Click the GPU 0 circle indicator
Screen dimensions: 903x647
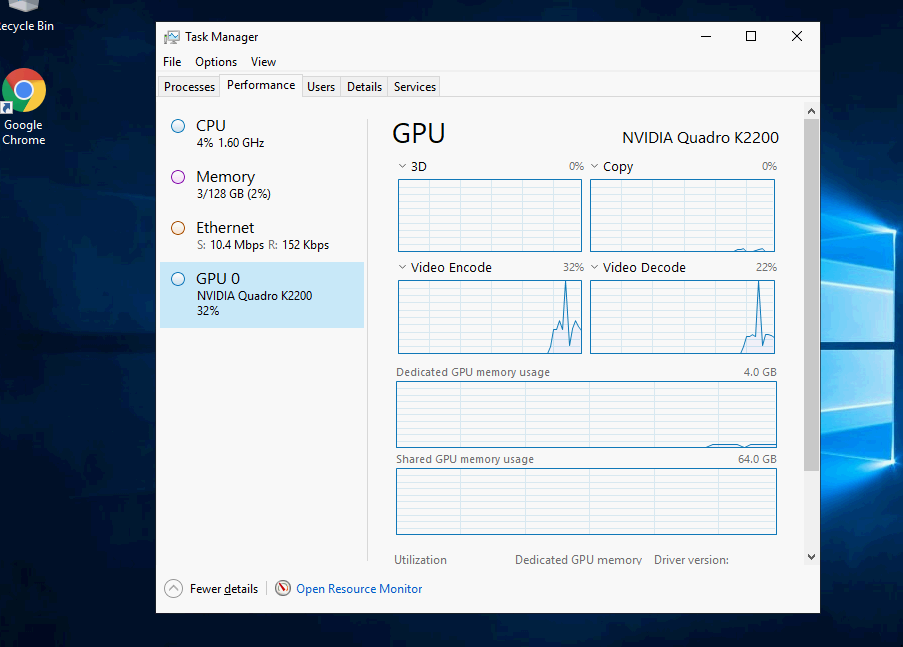[x=178, y=279]
